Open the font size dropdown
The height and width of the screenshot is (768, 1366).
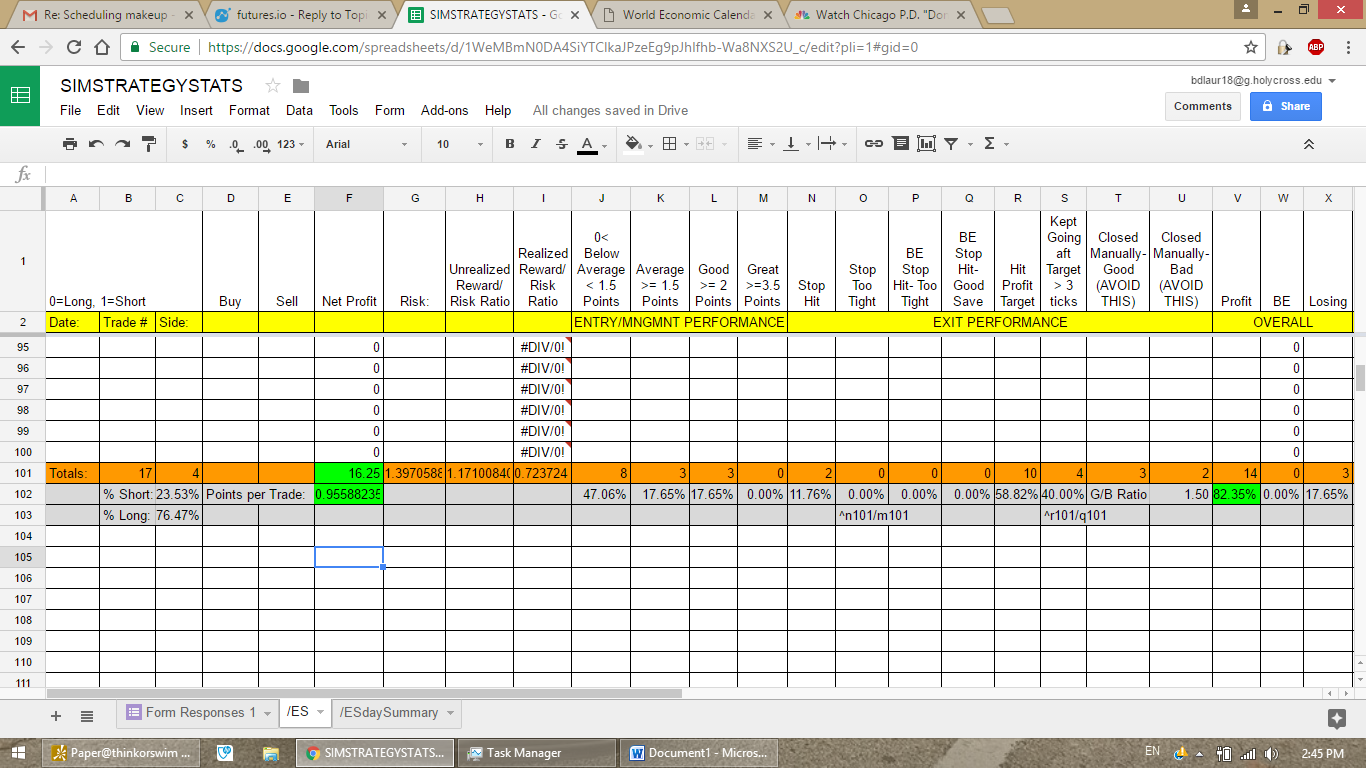459,144
